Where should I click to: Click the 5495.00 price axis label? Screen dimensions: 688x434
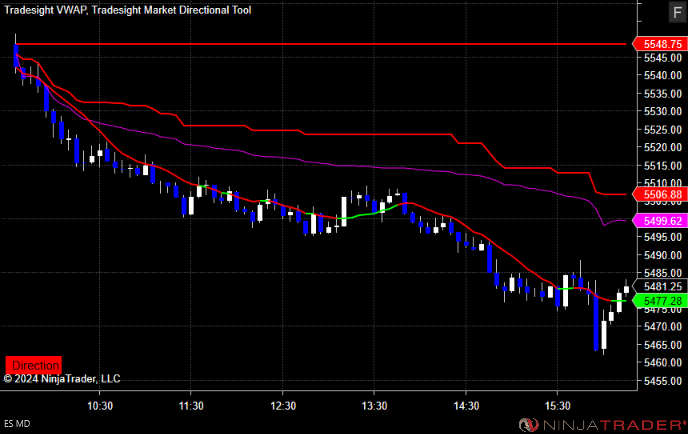(x=663, y=237)
